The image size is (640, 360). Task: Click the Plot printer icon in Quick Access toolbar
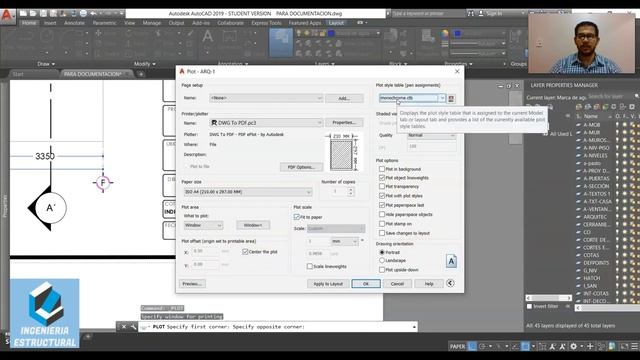point(83,13)
